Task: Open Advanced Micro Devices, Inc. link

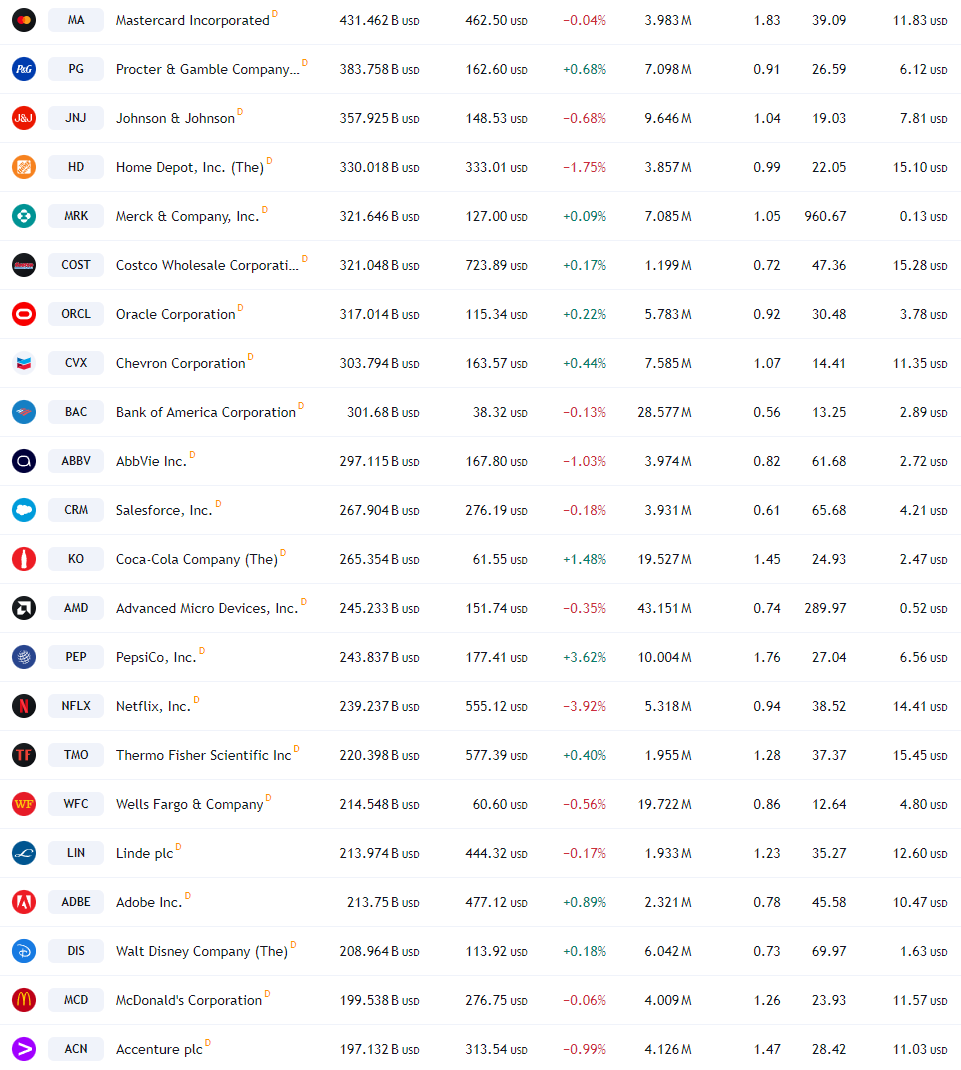Action: (x=207, y=608)
